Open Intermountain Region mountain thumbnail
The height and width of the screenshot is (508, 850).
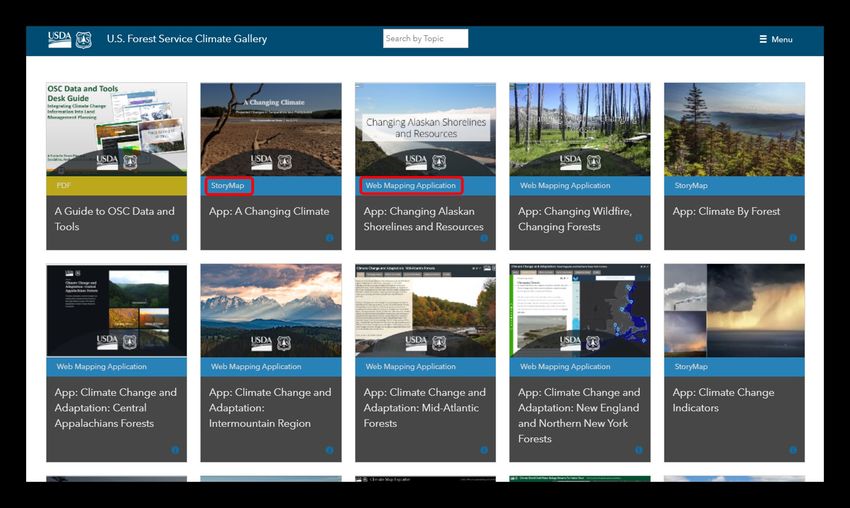[x=271, y=311]
